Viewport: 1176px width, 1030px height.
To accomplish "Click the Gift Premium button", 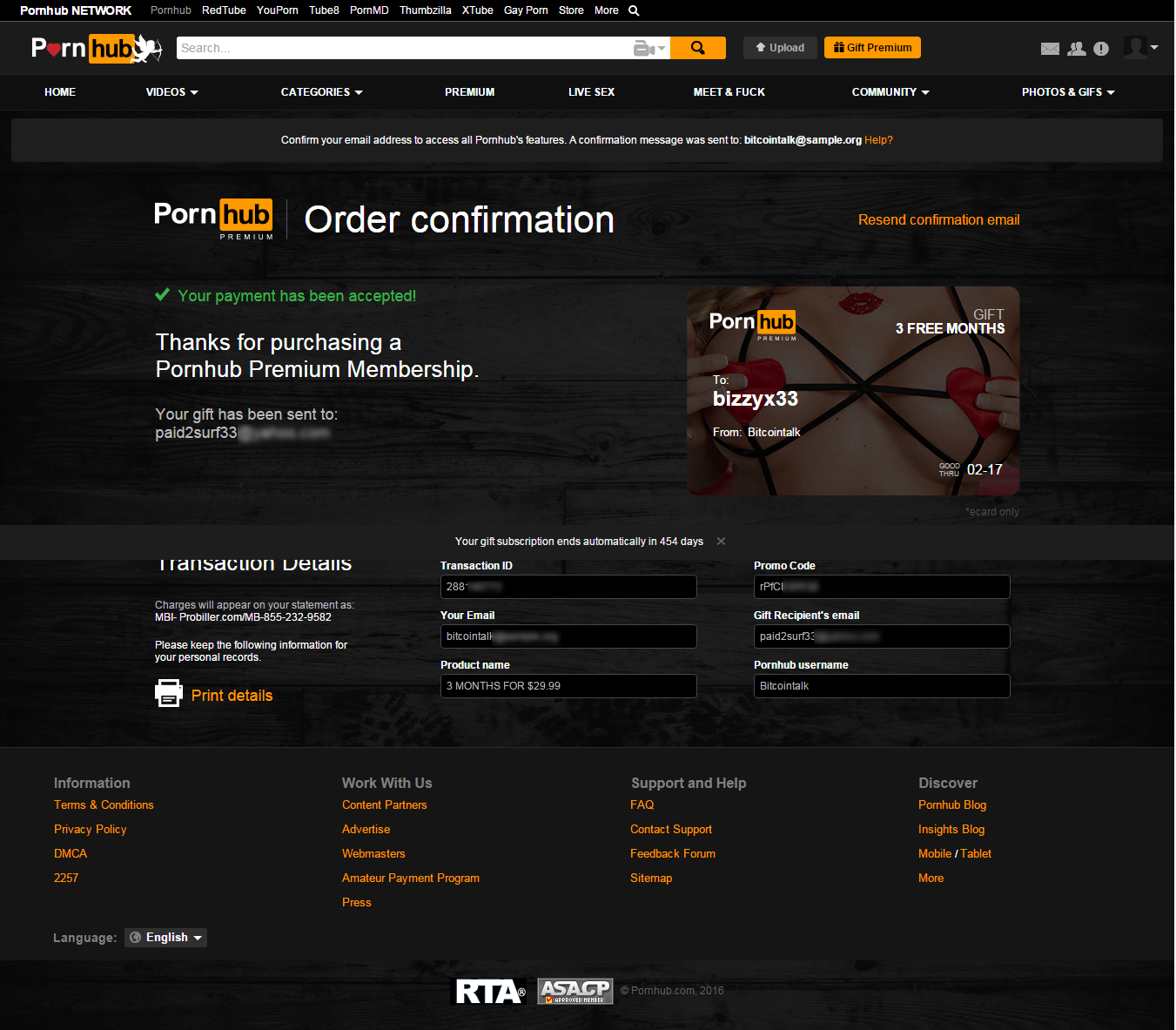I will tap(872, 48).
